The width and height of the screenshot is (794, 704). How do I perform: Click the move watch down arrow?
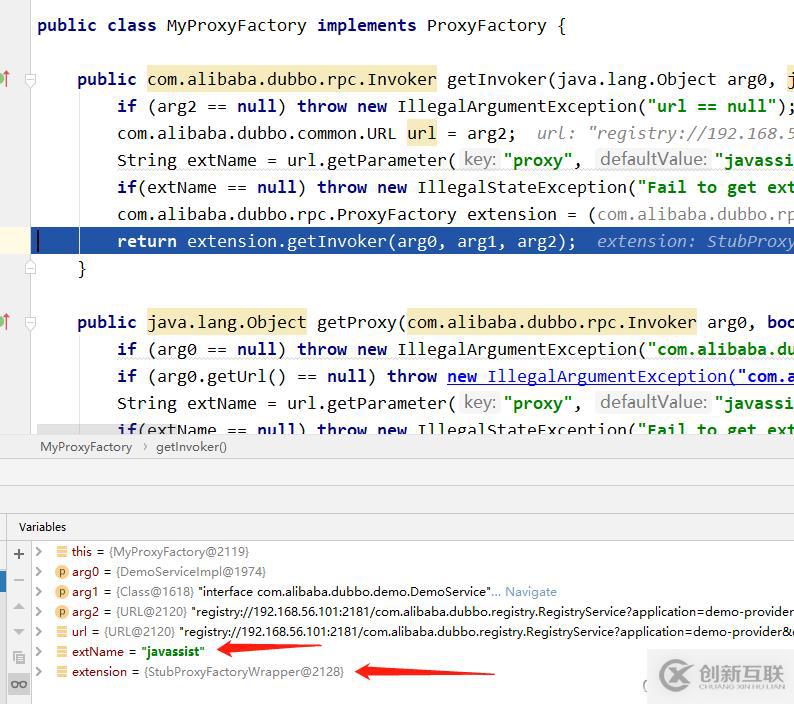18,631
